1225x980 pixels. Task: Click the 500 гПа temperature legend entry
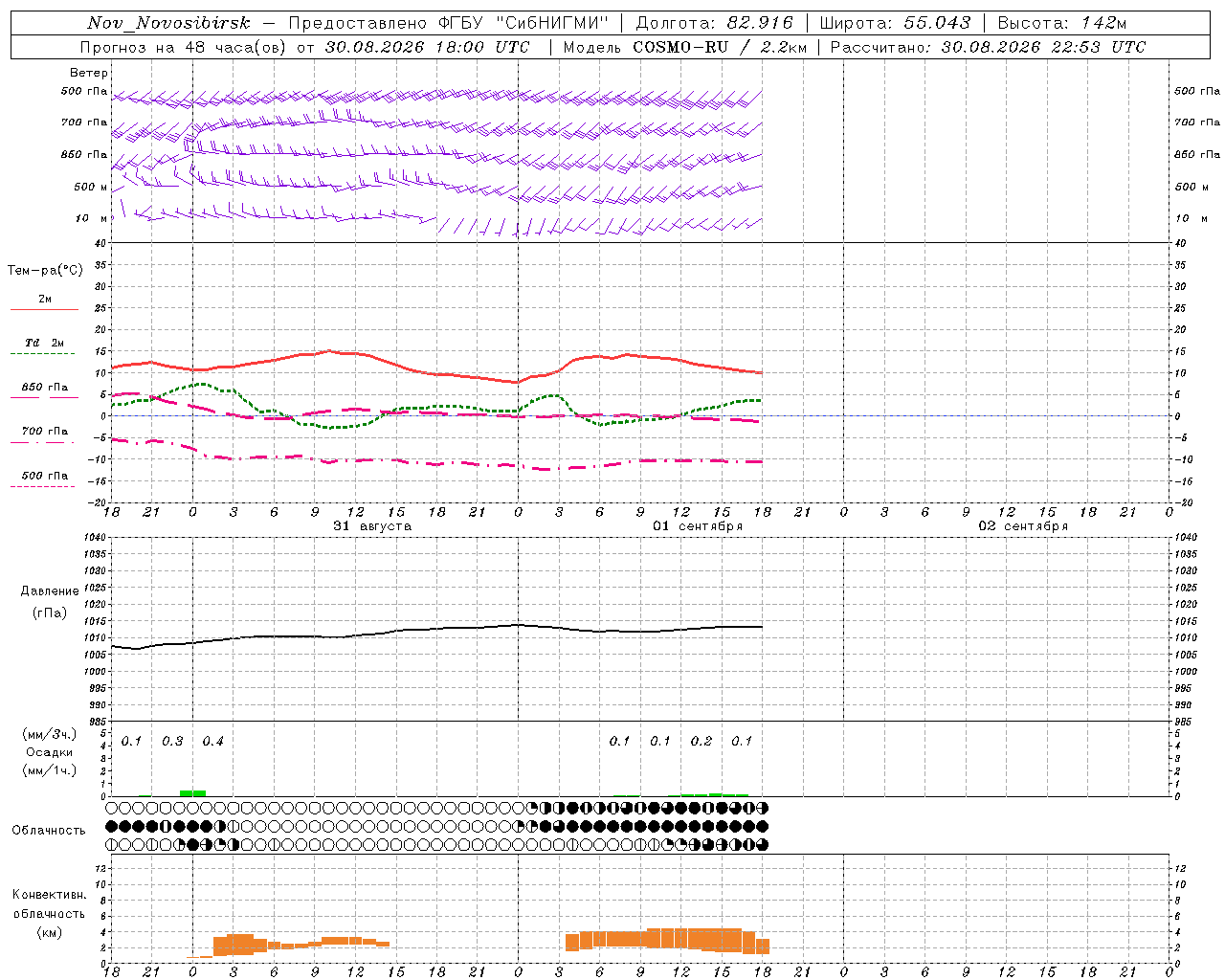pos(45,476)
